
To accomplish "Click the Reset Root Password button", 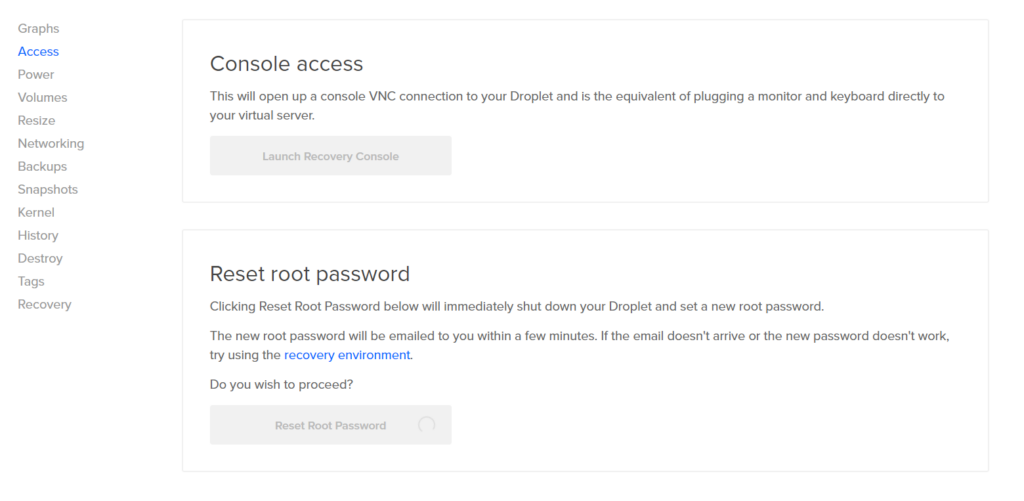I will (330, 425).
